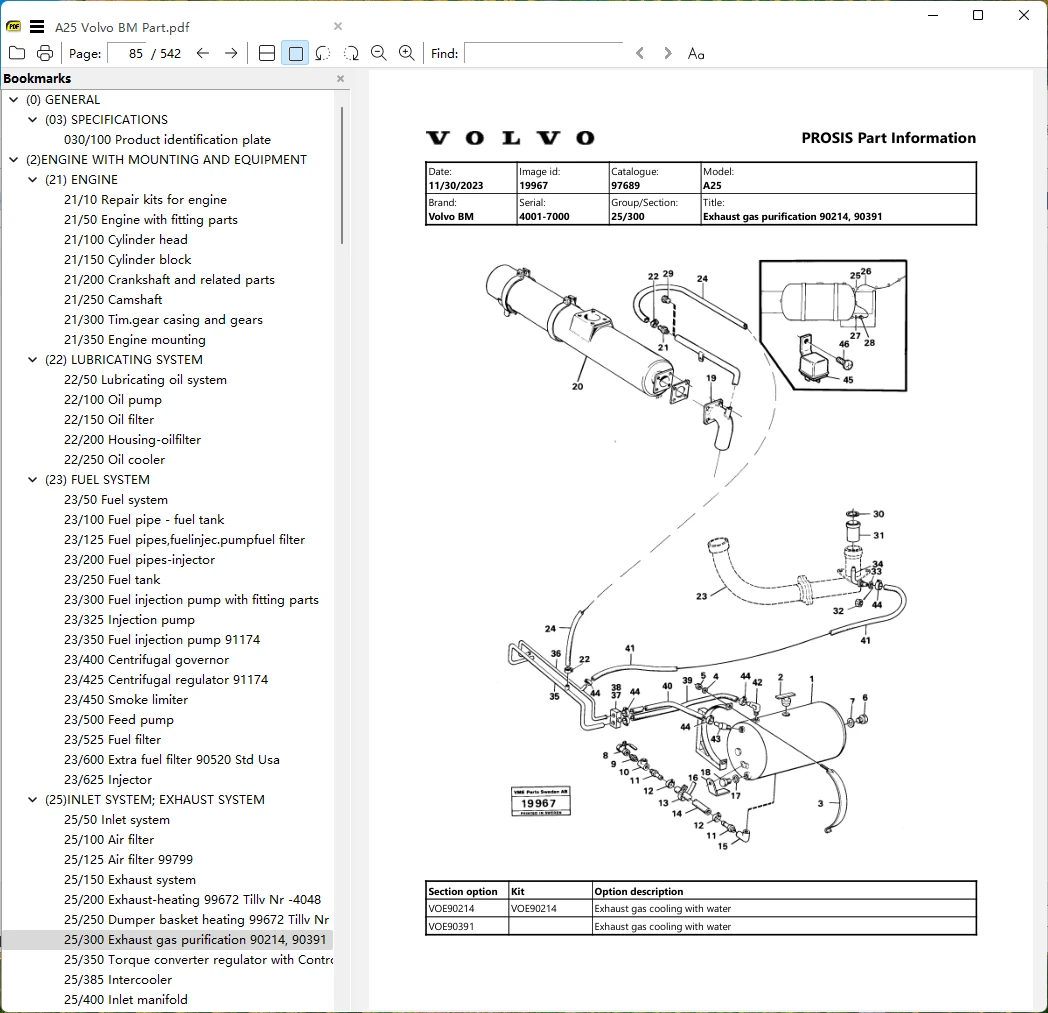Image resolution: width=1048 pixels, height=1013 pixels.
Task: Zoom in on the document
Action: click(406, 53)
